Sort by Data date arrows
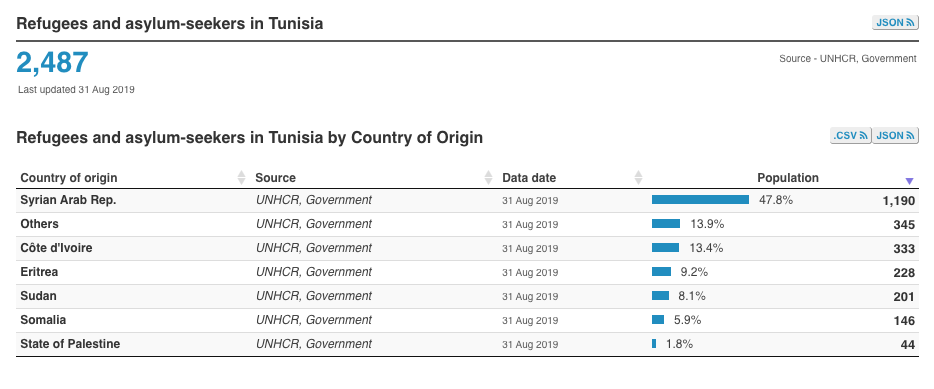 639,178
